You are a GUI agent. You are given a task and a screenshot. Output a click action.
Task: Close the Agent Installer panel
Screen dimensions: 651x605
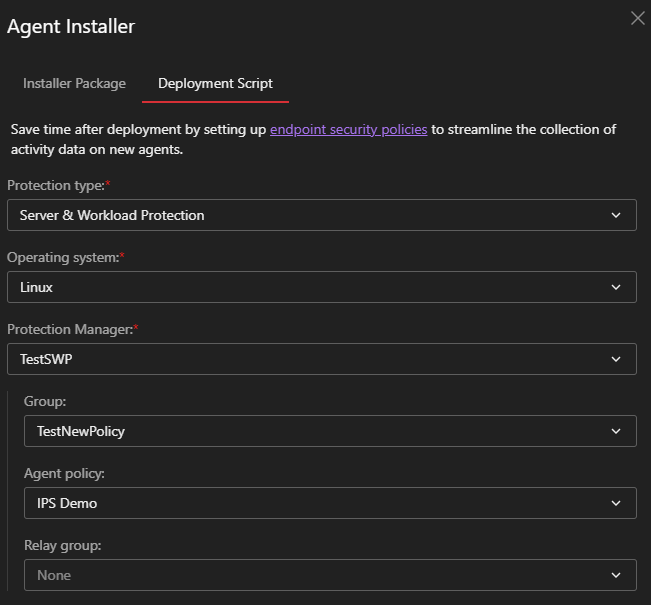tap(637, 19)
